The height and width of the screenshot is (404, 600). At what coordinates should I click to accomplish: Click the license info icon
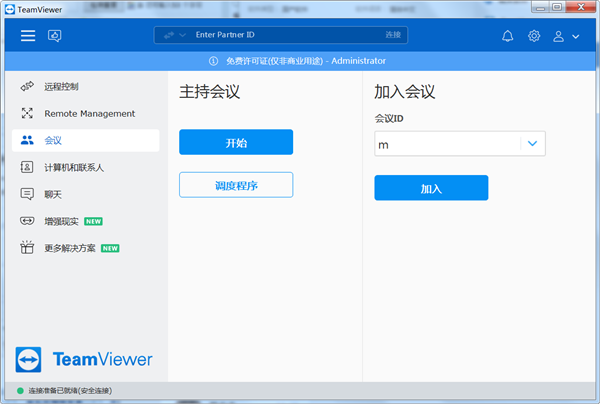coord(213,61)
